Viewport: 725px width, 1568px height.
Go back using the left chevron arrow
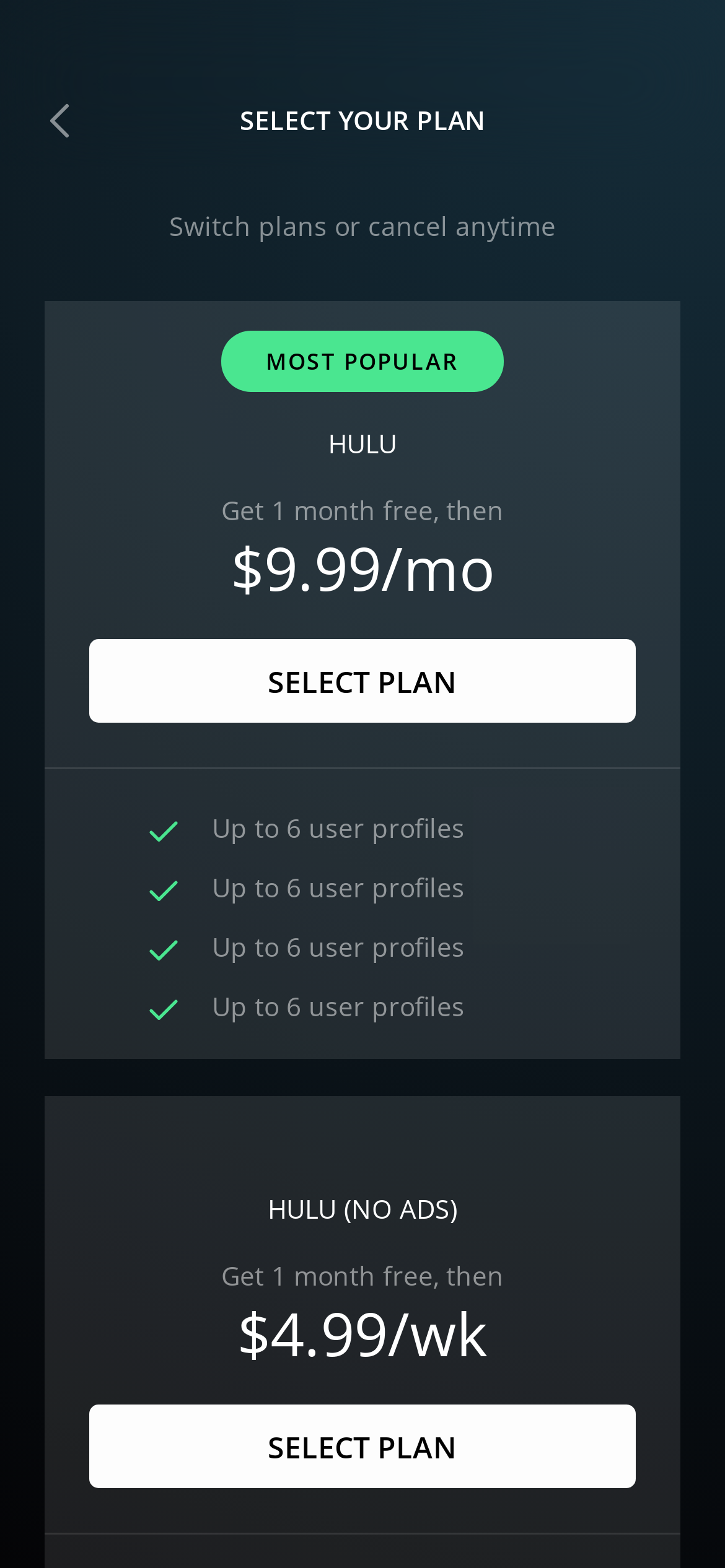[x=59, y=121]
